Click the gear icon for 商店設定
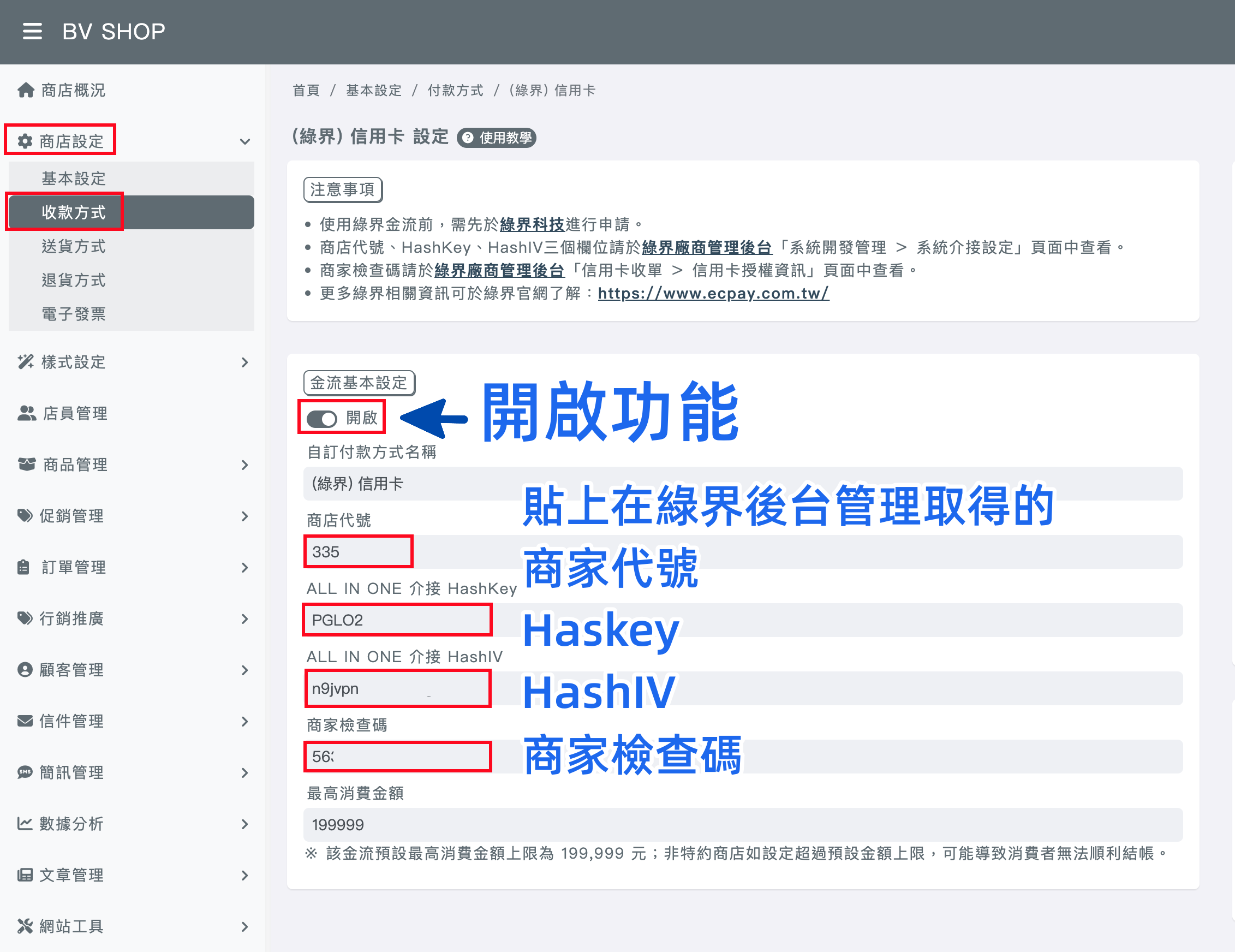 (x=25, y=141)
